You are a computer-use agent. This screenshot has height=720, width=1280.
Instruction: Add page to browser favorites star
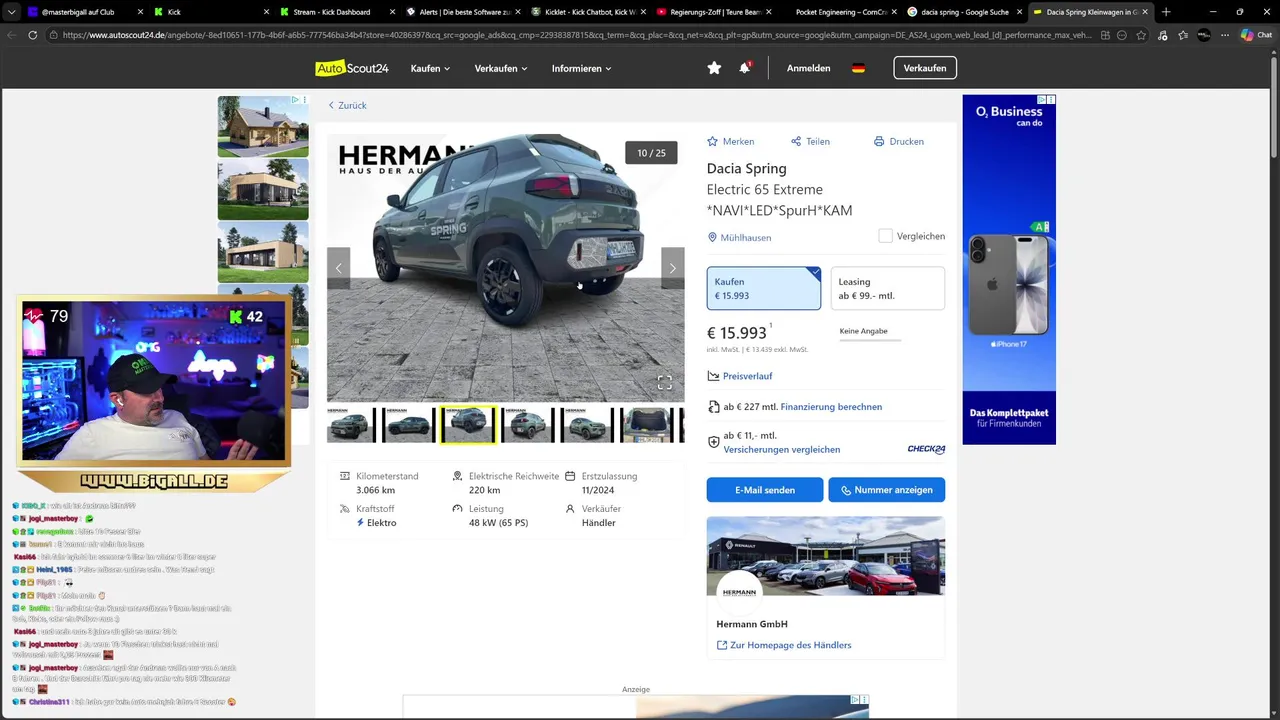pos(1142,34)
